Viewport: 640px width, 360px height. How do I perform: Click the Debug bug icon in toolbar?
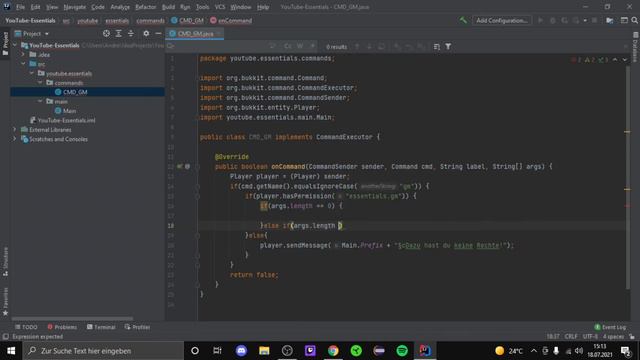click(553, 20)
